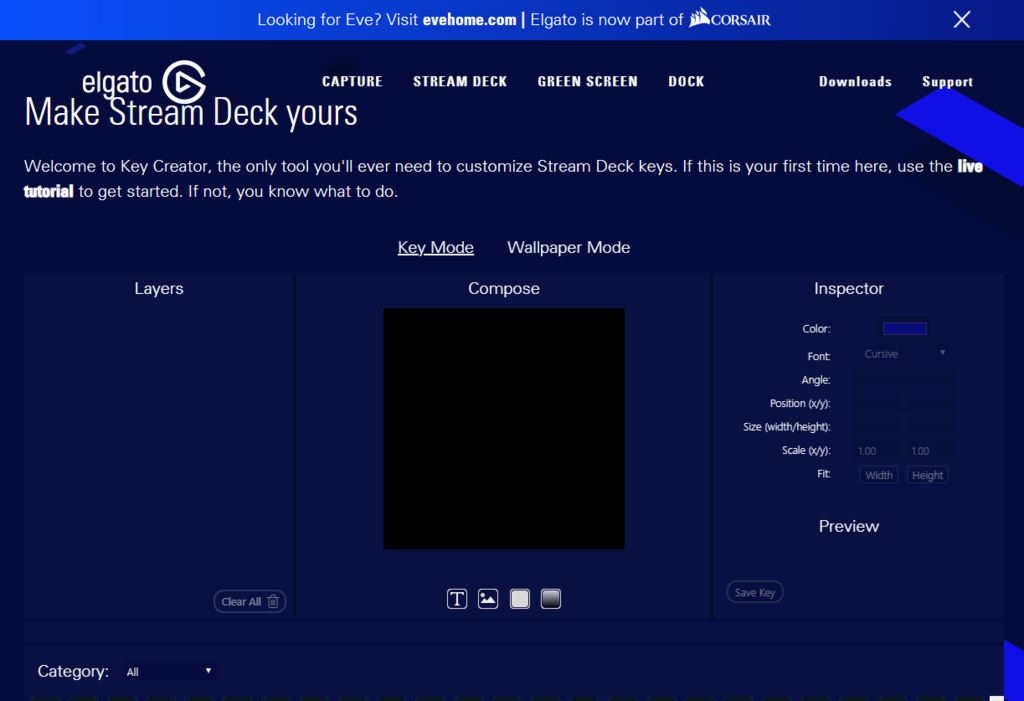Add a gradient fill layer
The image size is (1024, 701).
[x=551, y=598]
